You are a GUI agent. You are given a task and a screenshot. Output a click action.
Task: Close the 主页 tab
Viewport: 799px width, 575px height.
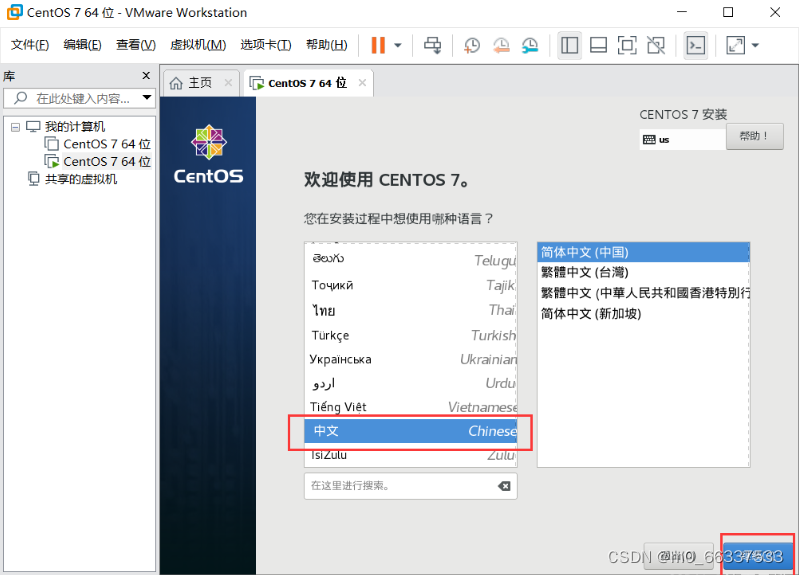(228, 83)
